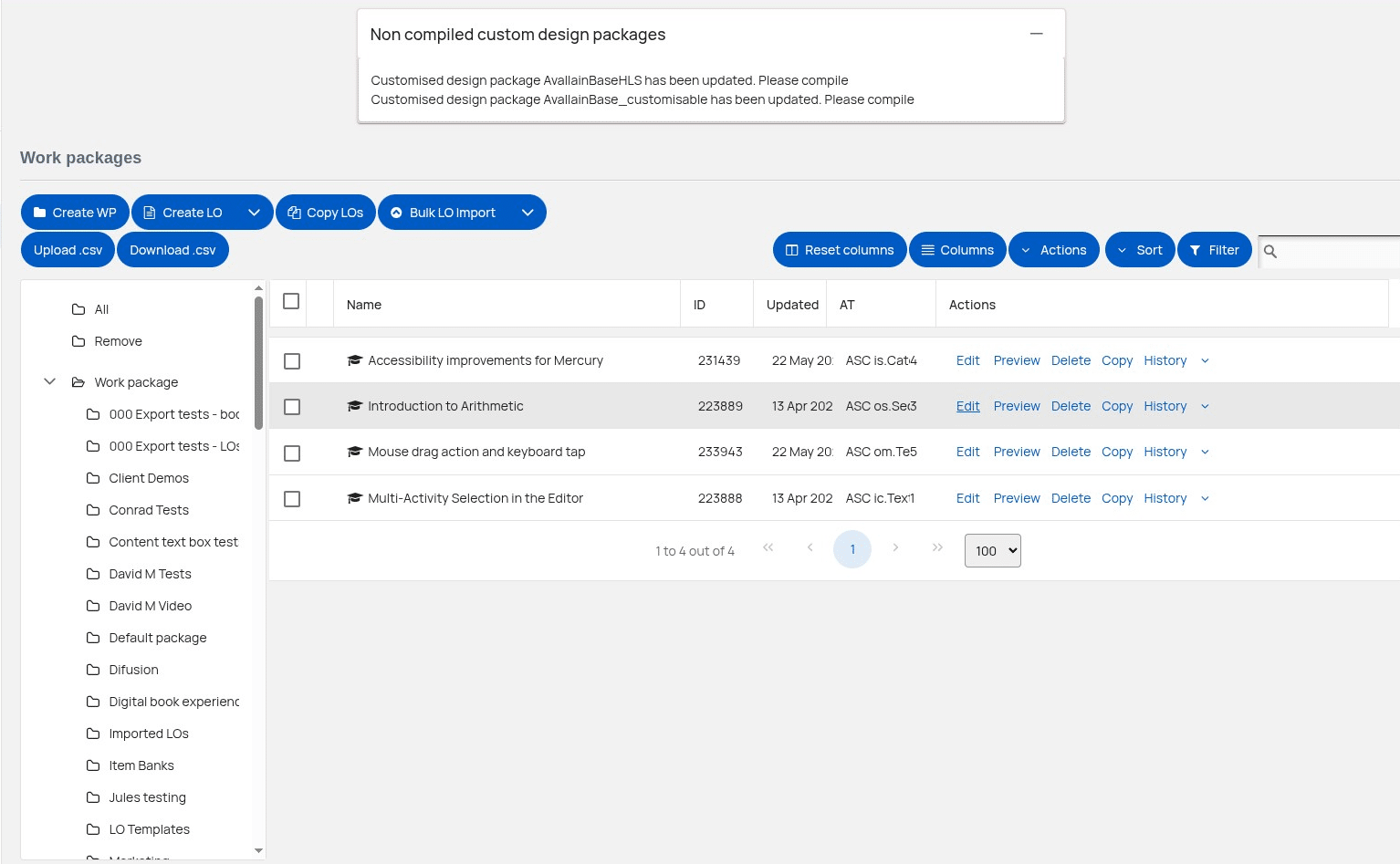Click the tree panel scroll down arrow

pos(258,850)
